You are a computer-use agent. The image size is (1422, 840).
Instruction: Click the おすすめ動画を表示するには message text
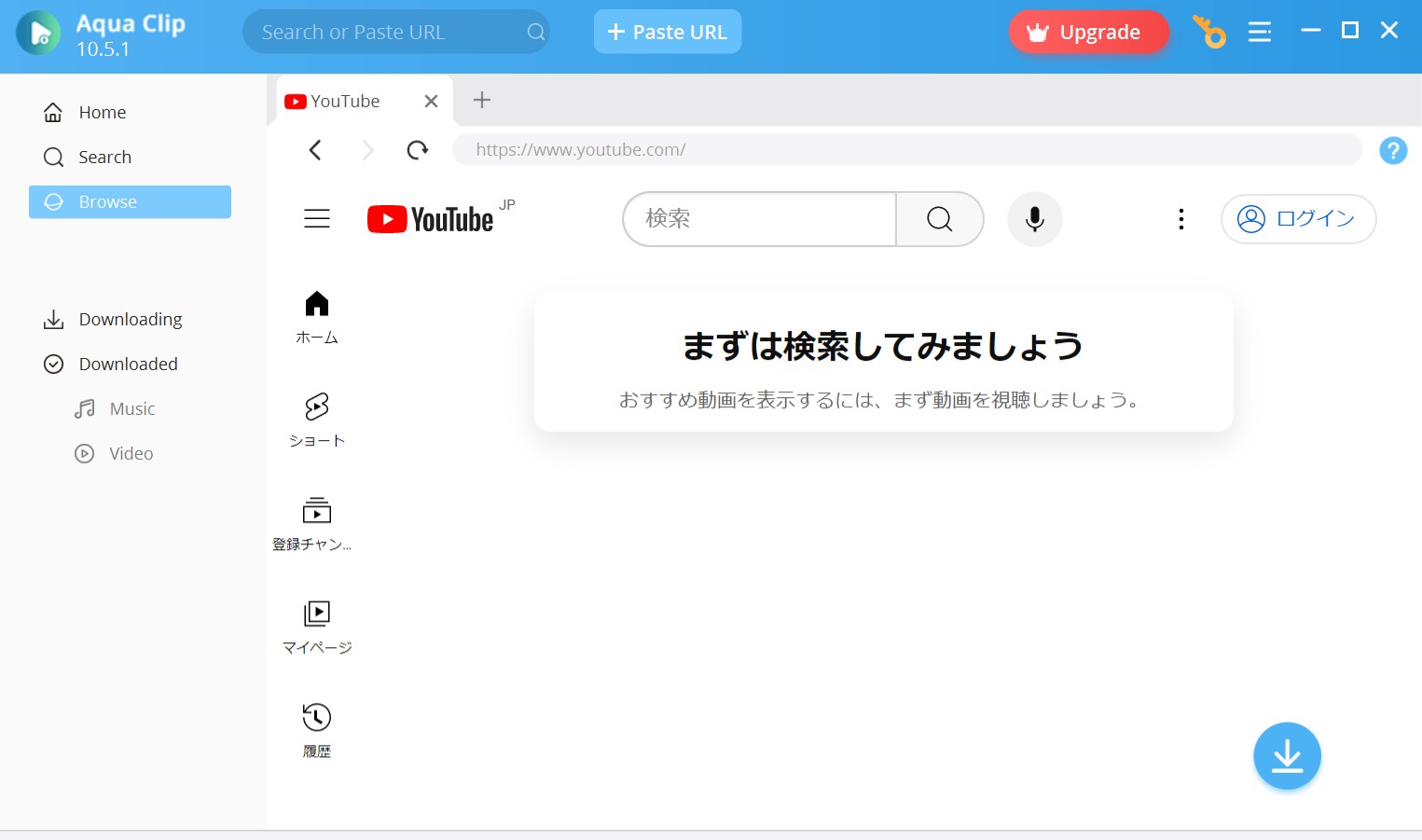pyautogui.click(x=879, y=400)
